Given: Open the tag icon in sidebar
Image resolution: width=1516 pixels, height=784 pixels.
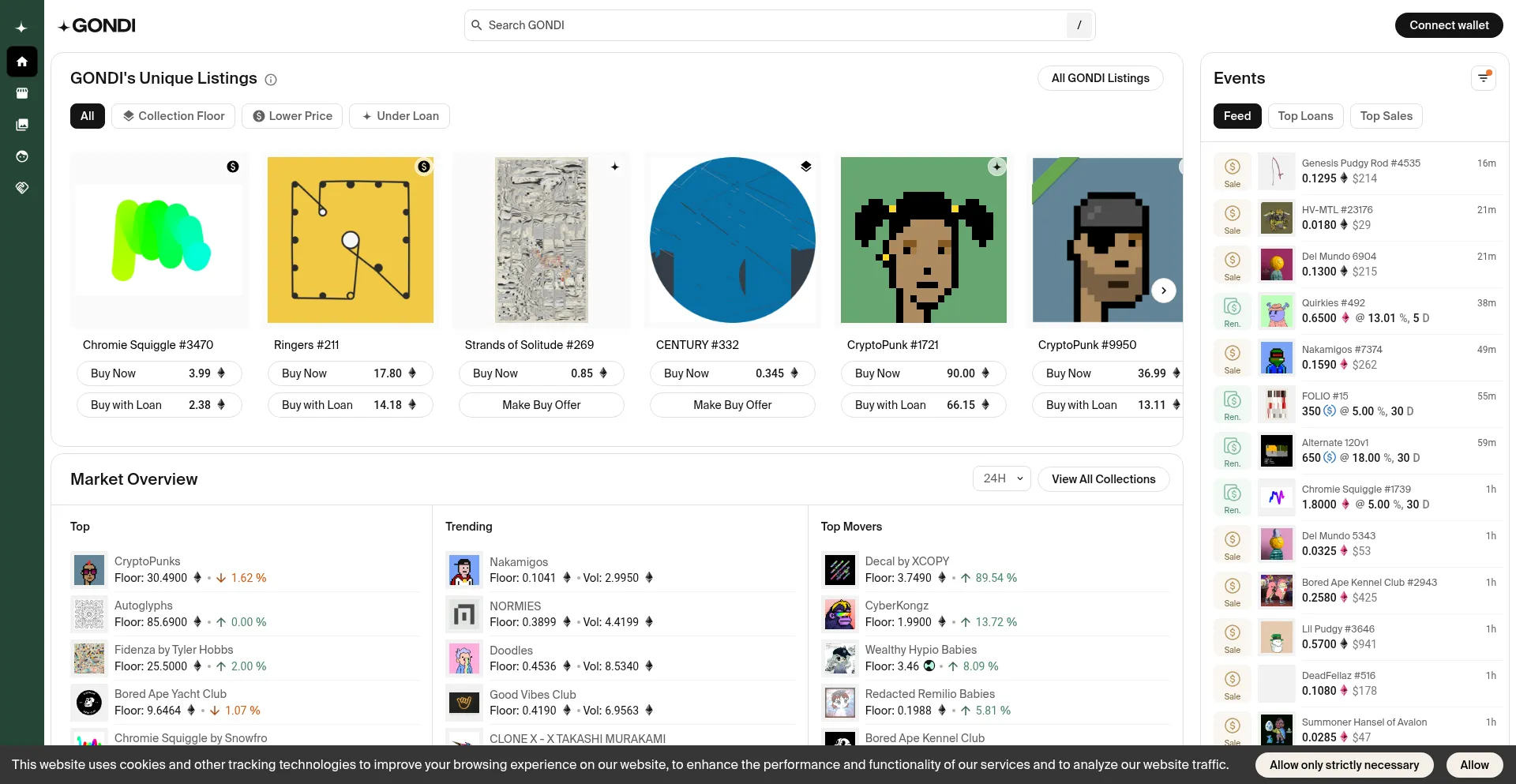Looking at the screenshot, I should tap(22, 188).
